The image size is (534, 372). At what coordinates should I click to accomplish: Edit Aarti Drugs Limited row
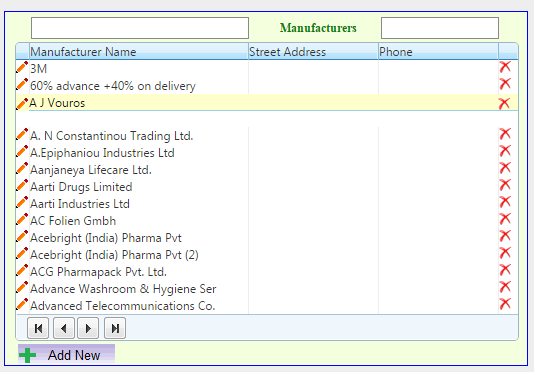(x=22, y=185)
